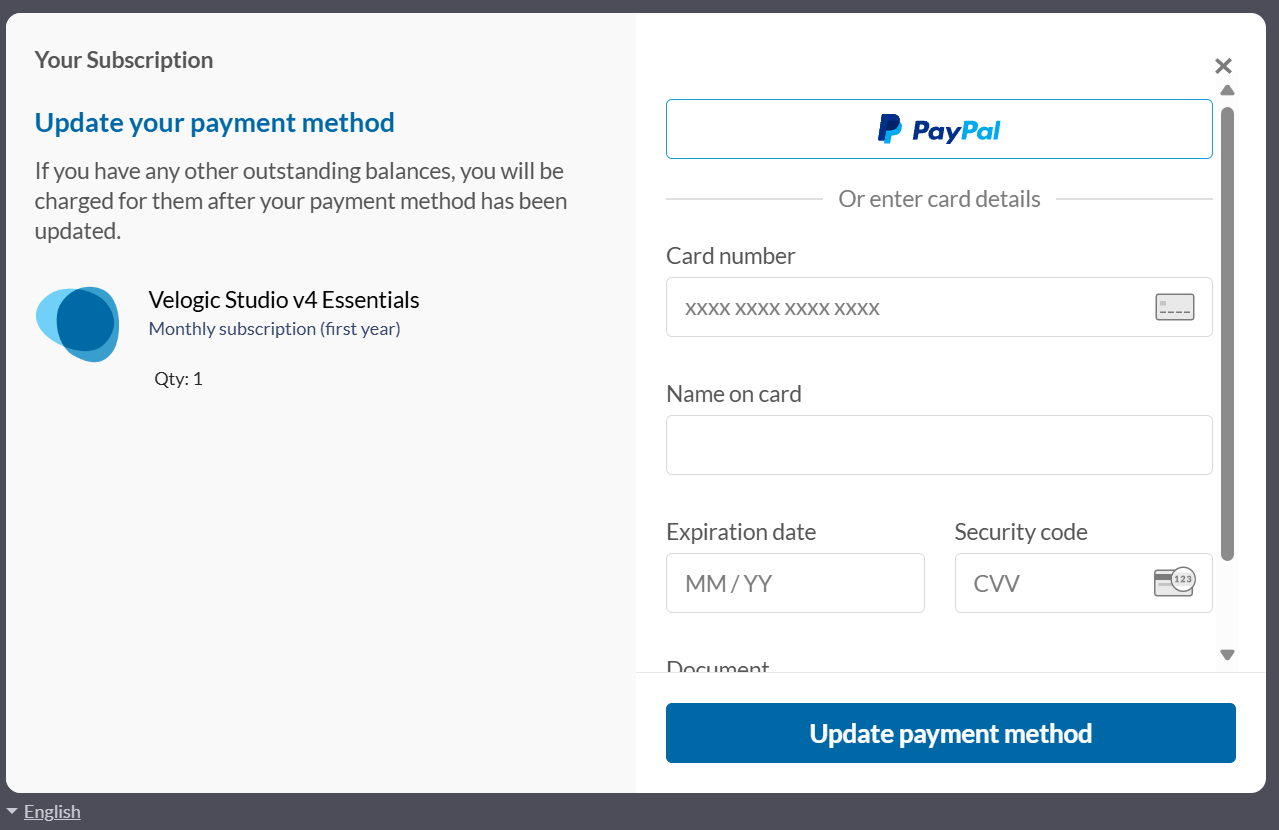This screenshot has height=830, width=1279.
Task: Click the Velogic Studio v4 Essentials title
Action: (x=284, y=300)
